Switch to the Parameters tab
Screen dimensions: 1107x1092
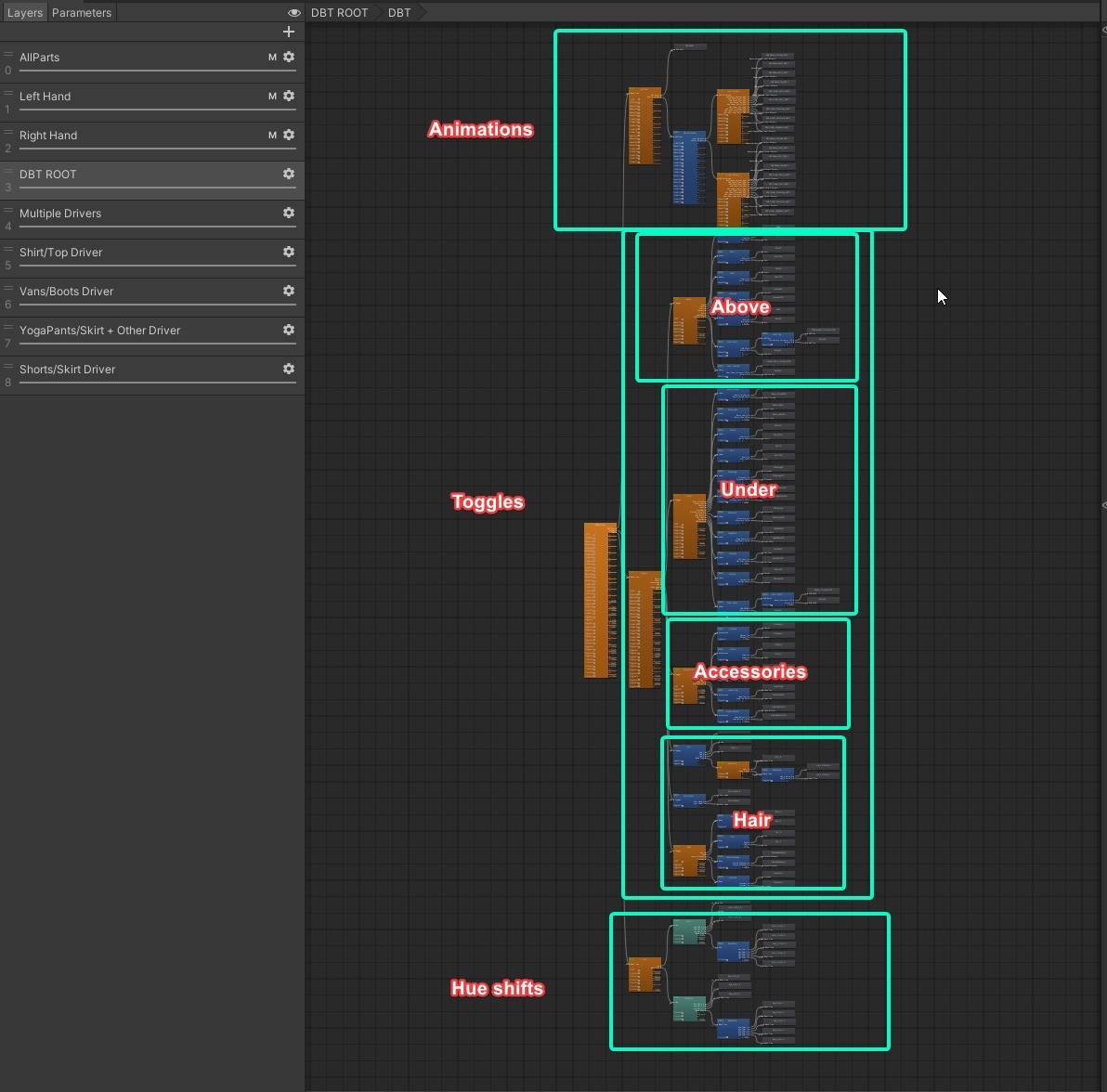click(x=82, y=13)
